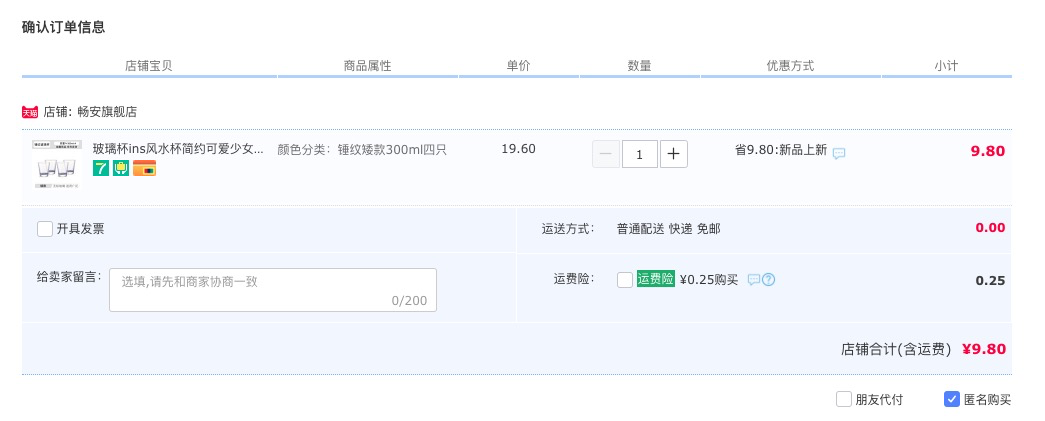Open the discount info bubble icon after 新品上新
Viewport: 1045px width, 421px height.
pos(839,153)
